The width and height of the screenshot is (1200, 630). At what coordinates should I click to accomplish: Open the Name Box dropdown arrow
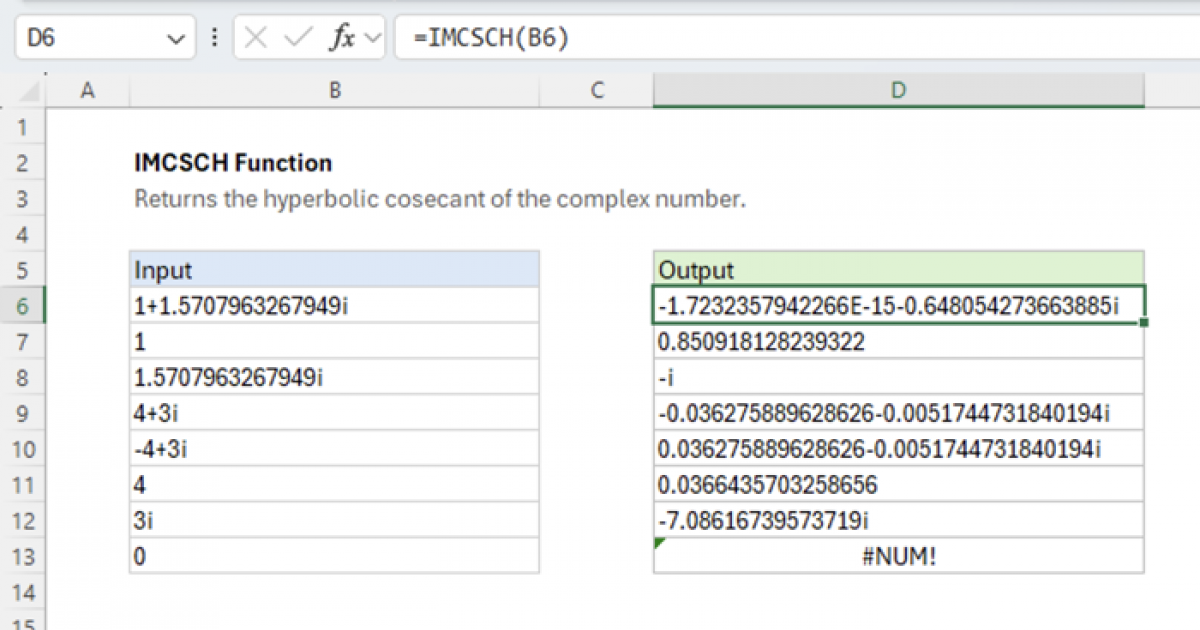[x=177, y=37]
